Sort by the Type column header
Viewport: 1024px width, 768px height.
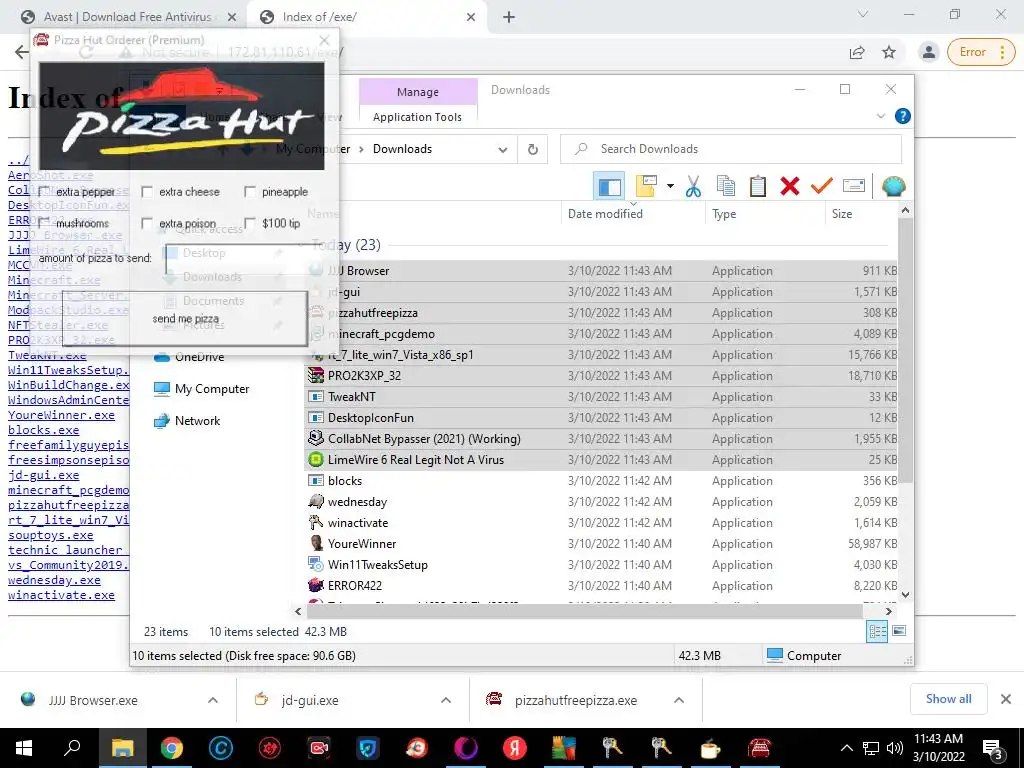click(724, 214)
